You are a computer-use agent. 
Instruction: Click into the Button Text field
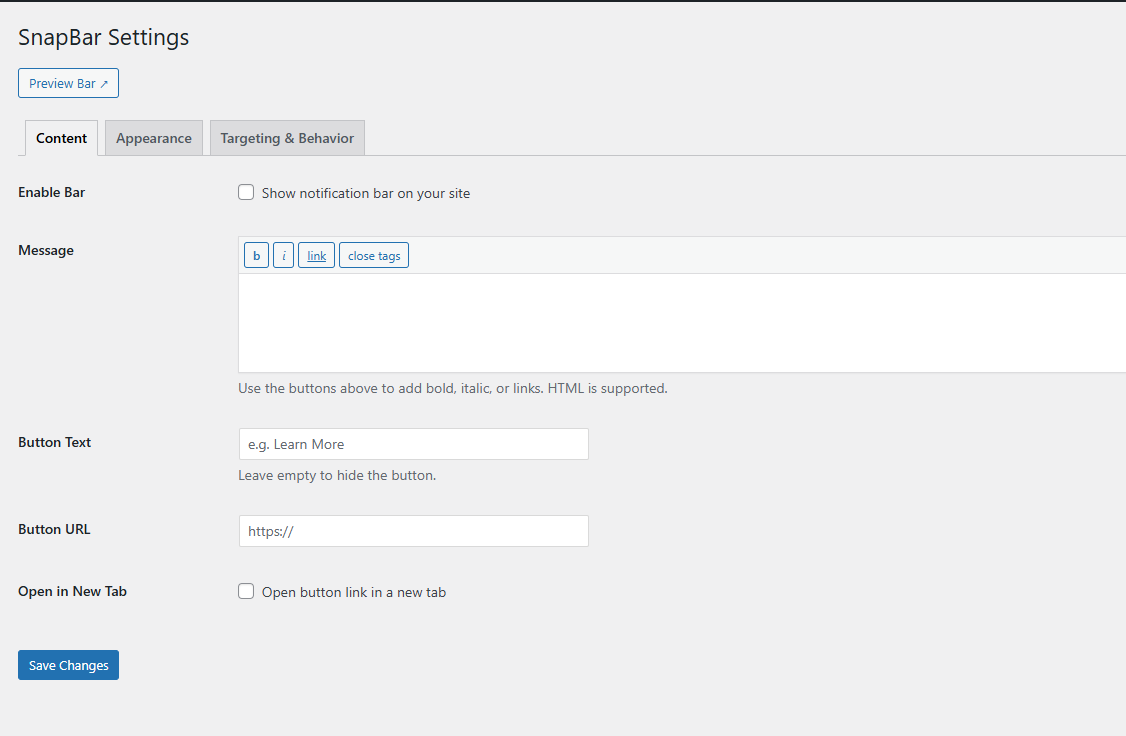(413, 444)
